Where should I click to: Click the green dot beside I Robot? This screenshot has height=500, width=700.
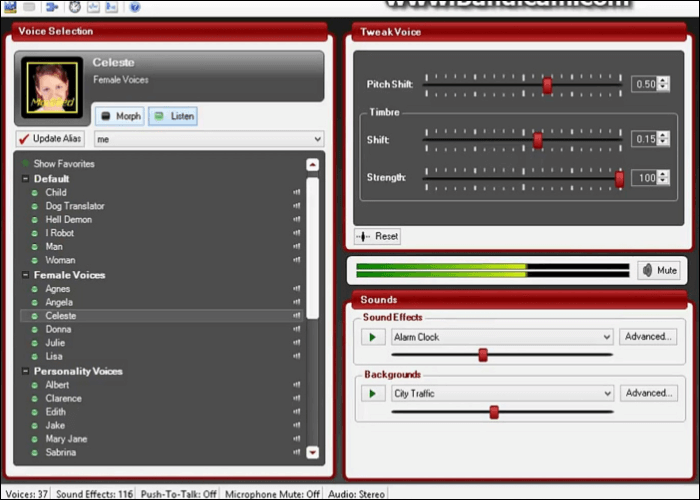[x=35, y=233]
